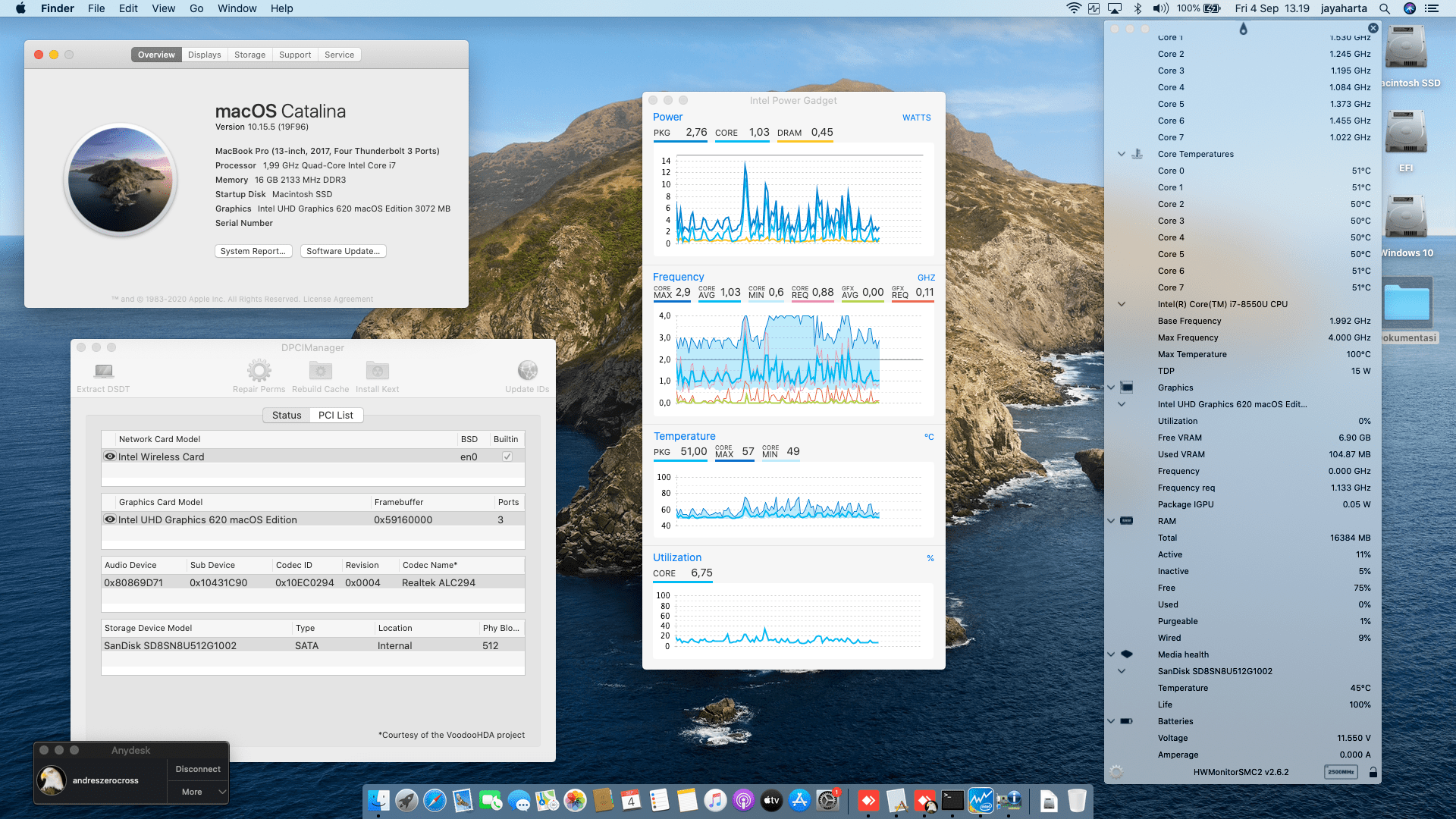Collapse the Media health section
Image resolution: width=1456 pixels, height=819 pixels.
coord(1111,654)
